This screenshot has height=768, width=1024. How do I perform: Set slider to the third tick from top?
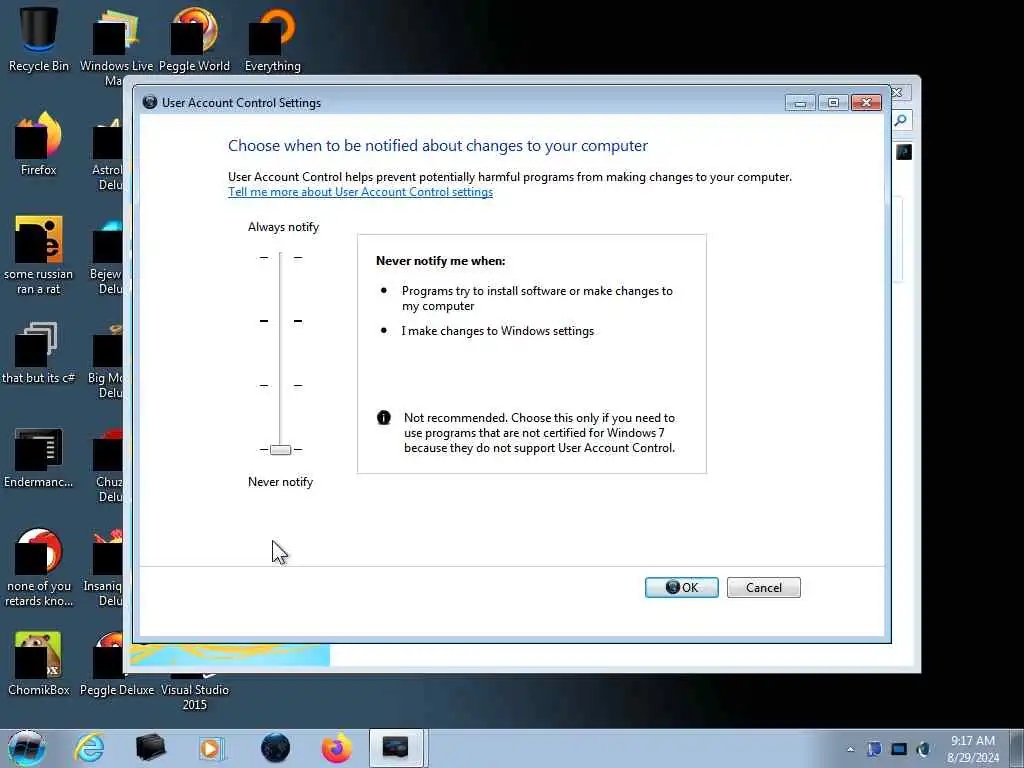coord(280,385)
